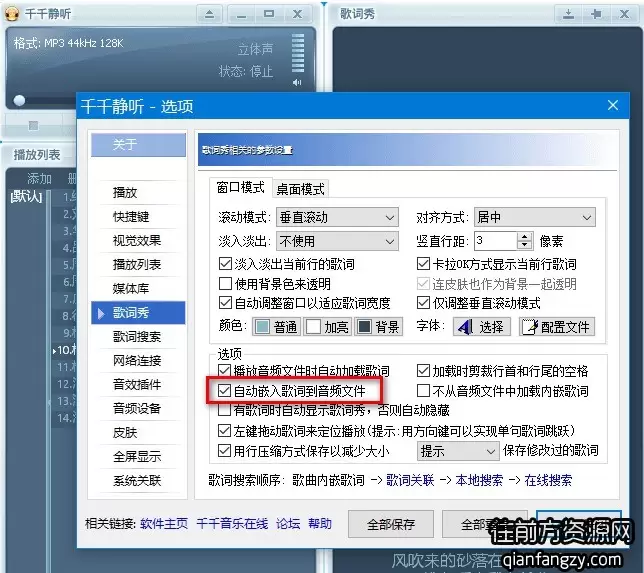Screen dimensions: 644x573
Task: Open the 歌词关联 link
Action: [410, 480]
